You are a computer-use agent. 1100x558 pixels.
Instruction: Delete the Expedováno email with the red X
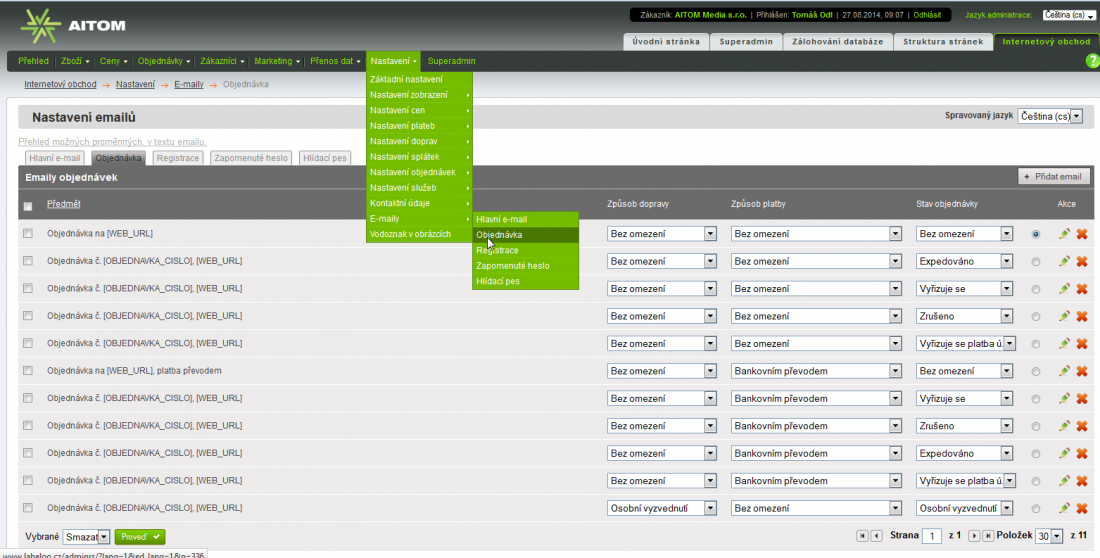tap(1081, 261)
